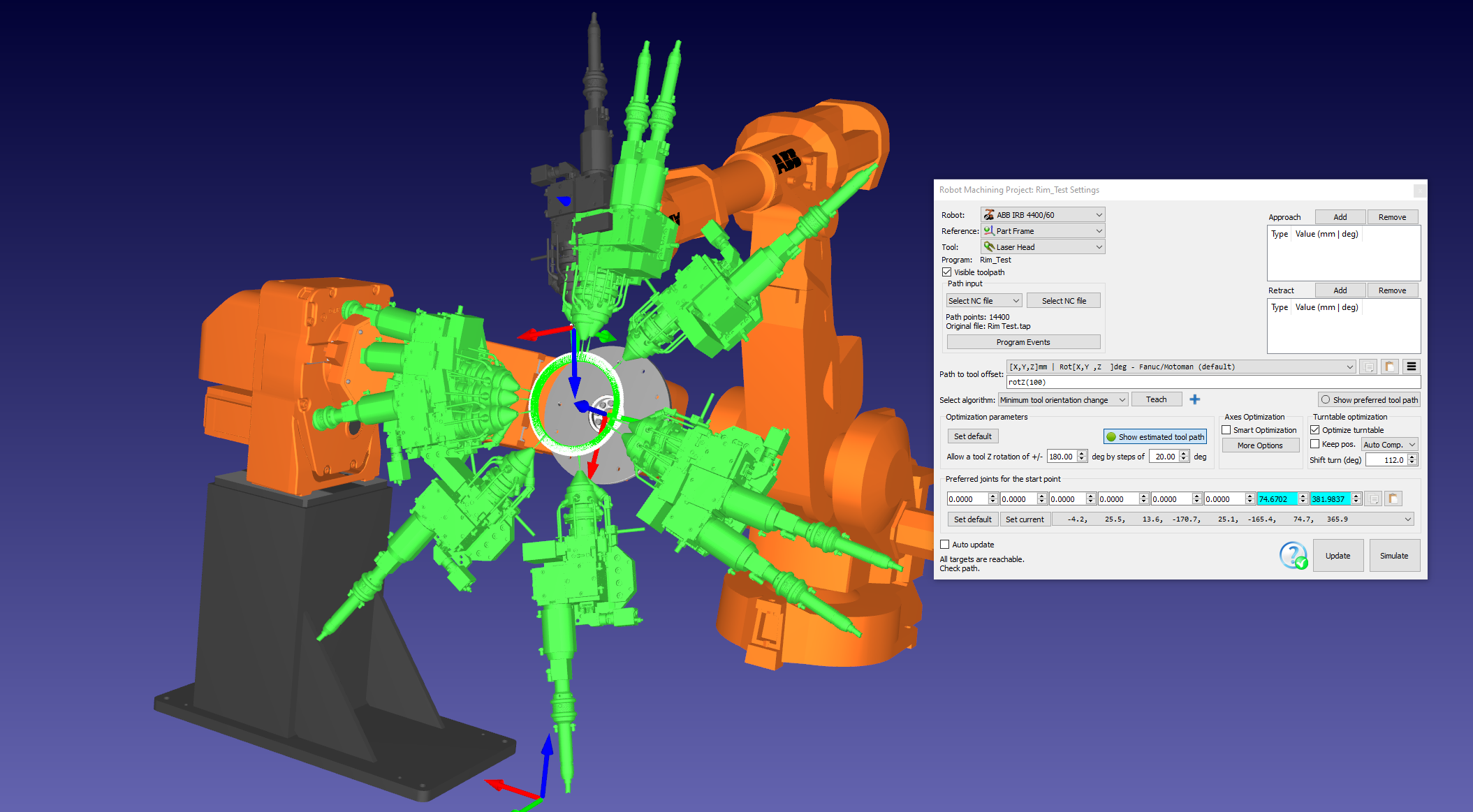This screenshot has height=812, width=1473.
Task: Toggle the Visible toolpath checkbox
Action: pyautogui.click(x=947, y=272)
